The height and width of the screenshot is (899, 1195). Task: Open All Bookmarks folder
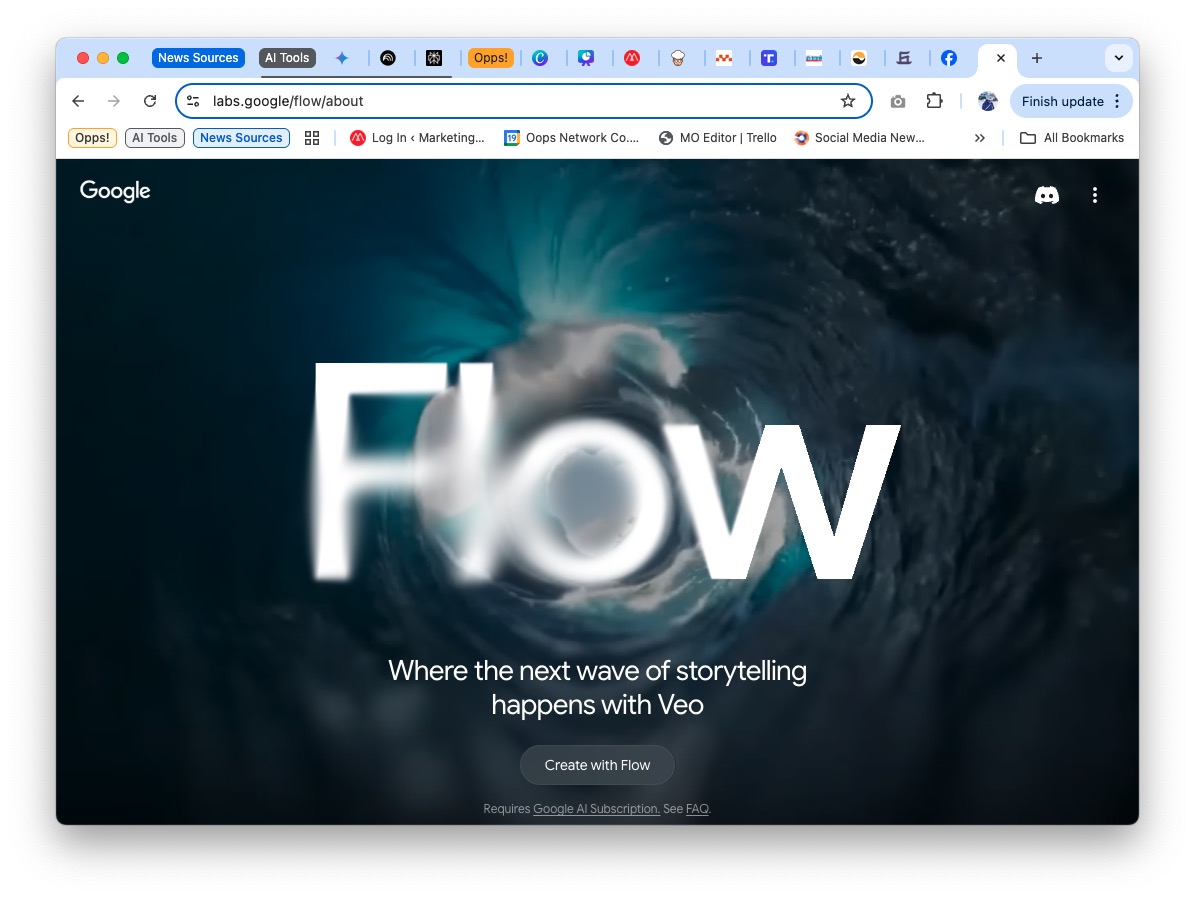(1072, 138)
